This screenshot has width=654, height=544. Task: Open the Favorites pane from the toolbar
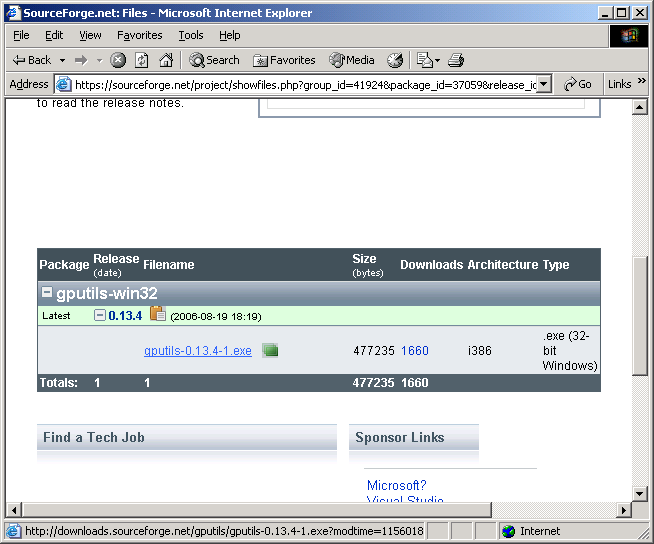click(284, 60)
